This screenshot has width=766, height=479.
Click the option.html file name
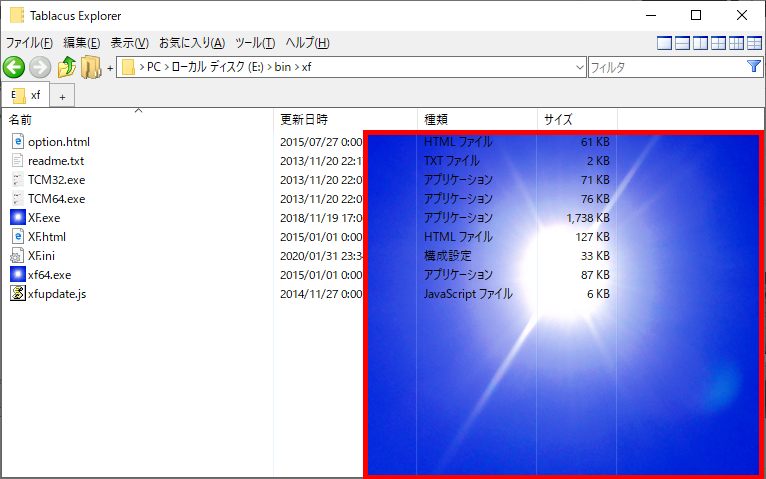click(x=59, y=142)
